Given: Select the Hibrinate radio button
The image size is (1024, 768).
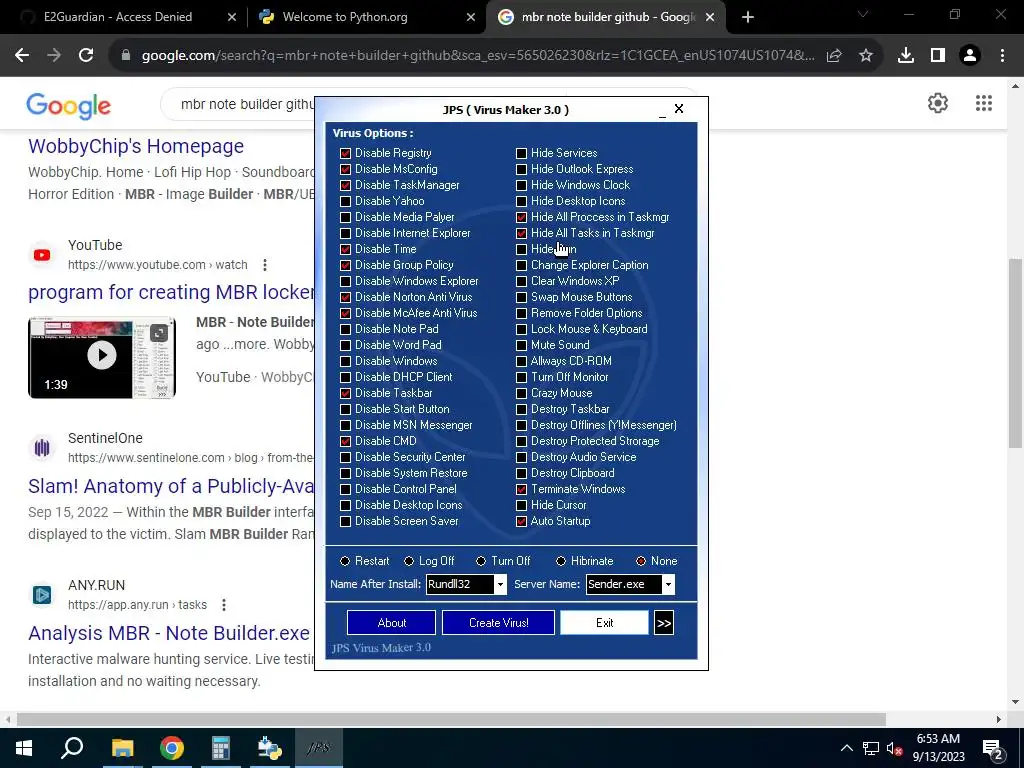Looking at the screenshot, I should click(561, 561).
